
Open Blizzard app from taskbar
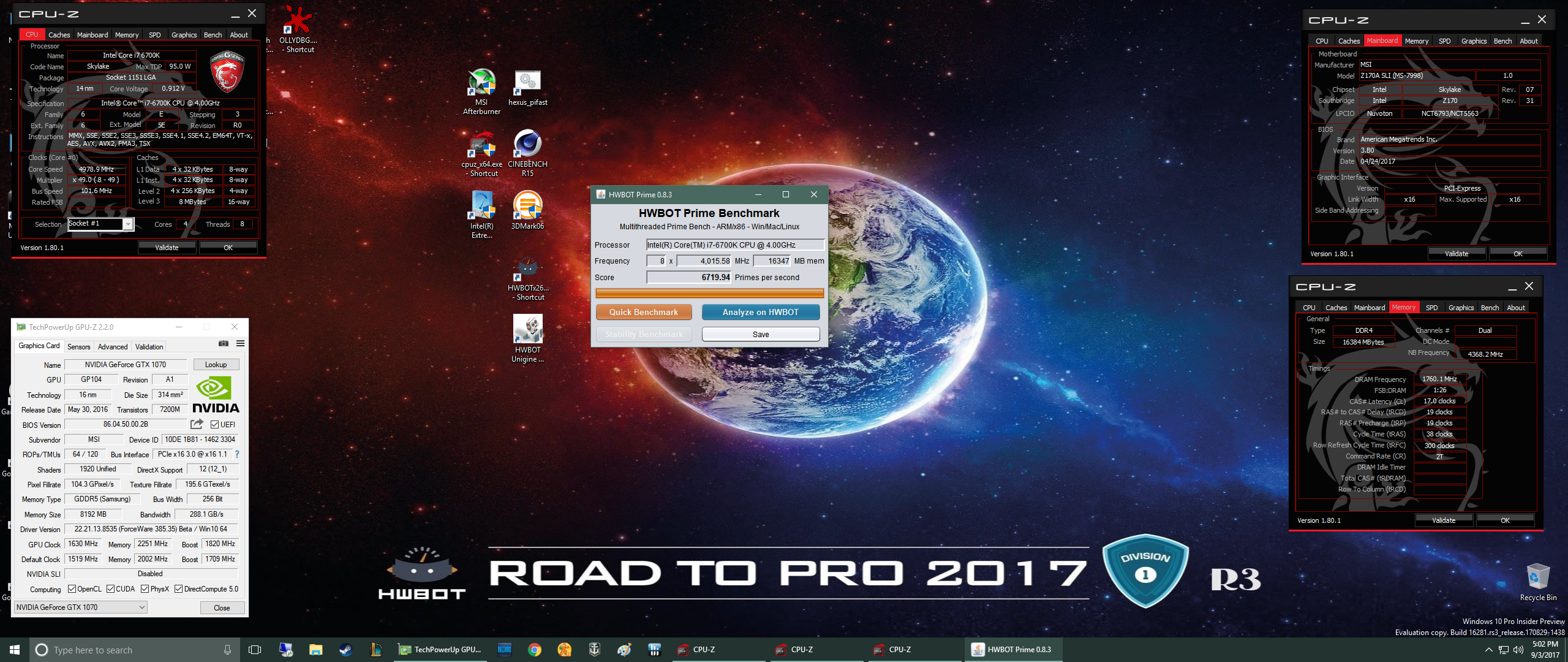pos(505,650)
